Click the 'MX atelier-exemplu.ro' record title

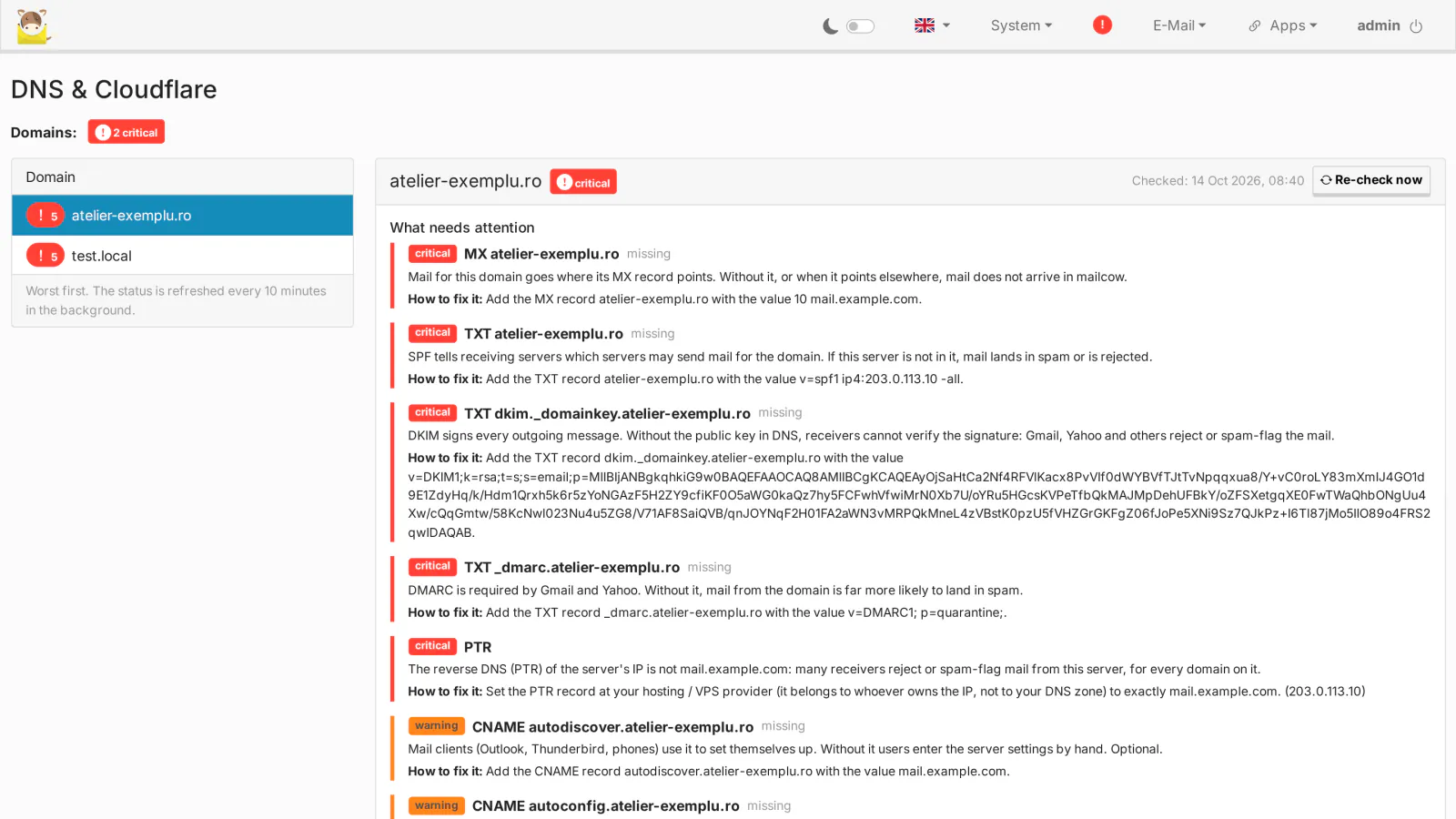tap(541, 254)
